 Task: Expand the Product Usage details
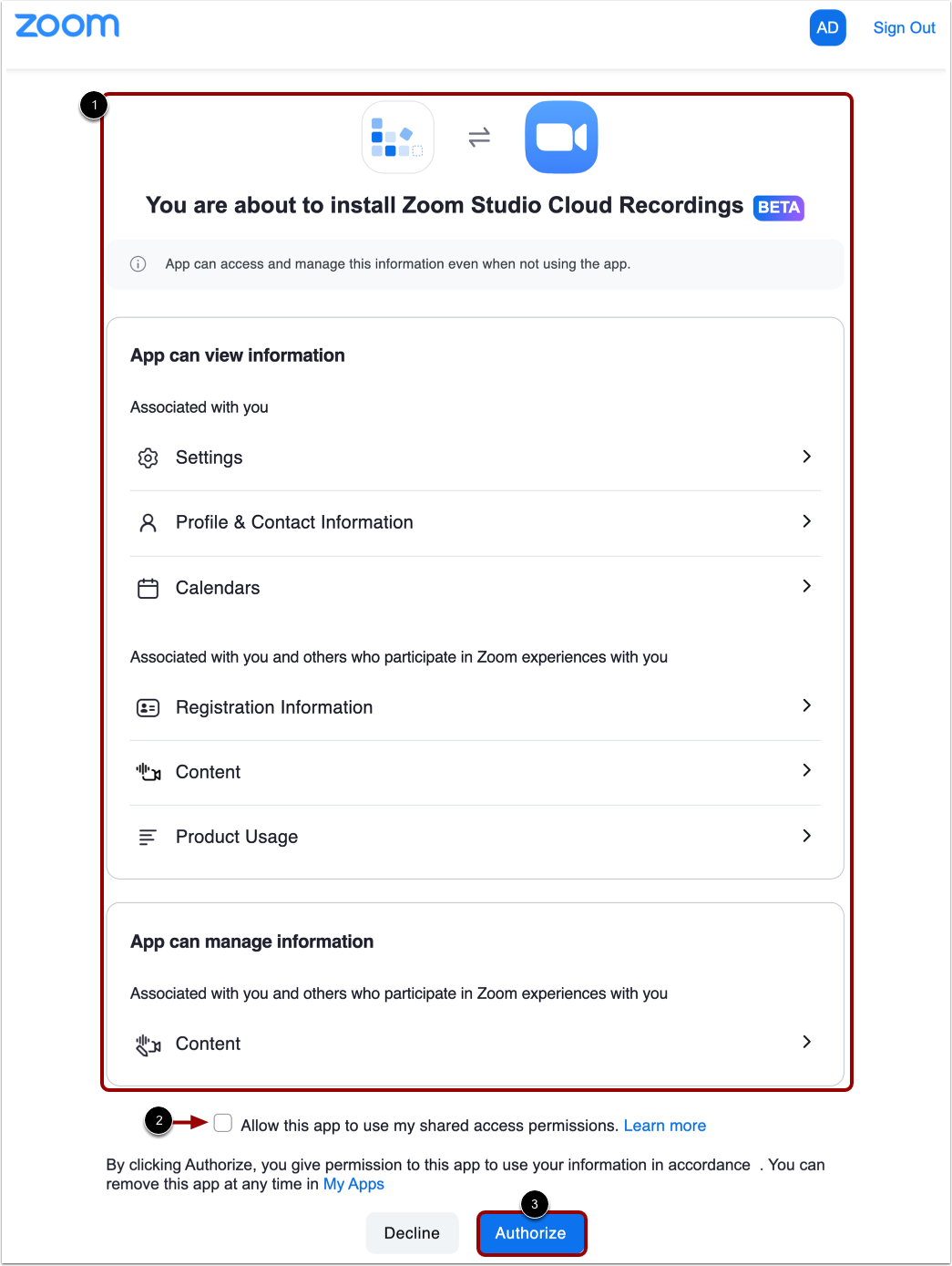[x=805, y=836]
